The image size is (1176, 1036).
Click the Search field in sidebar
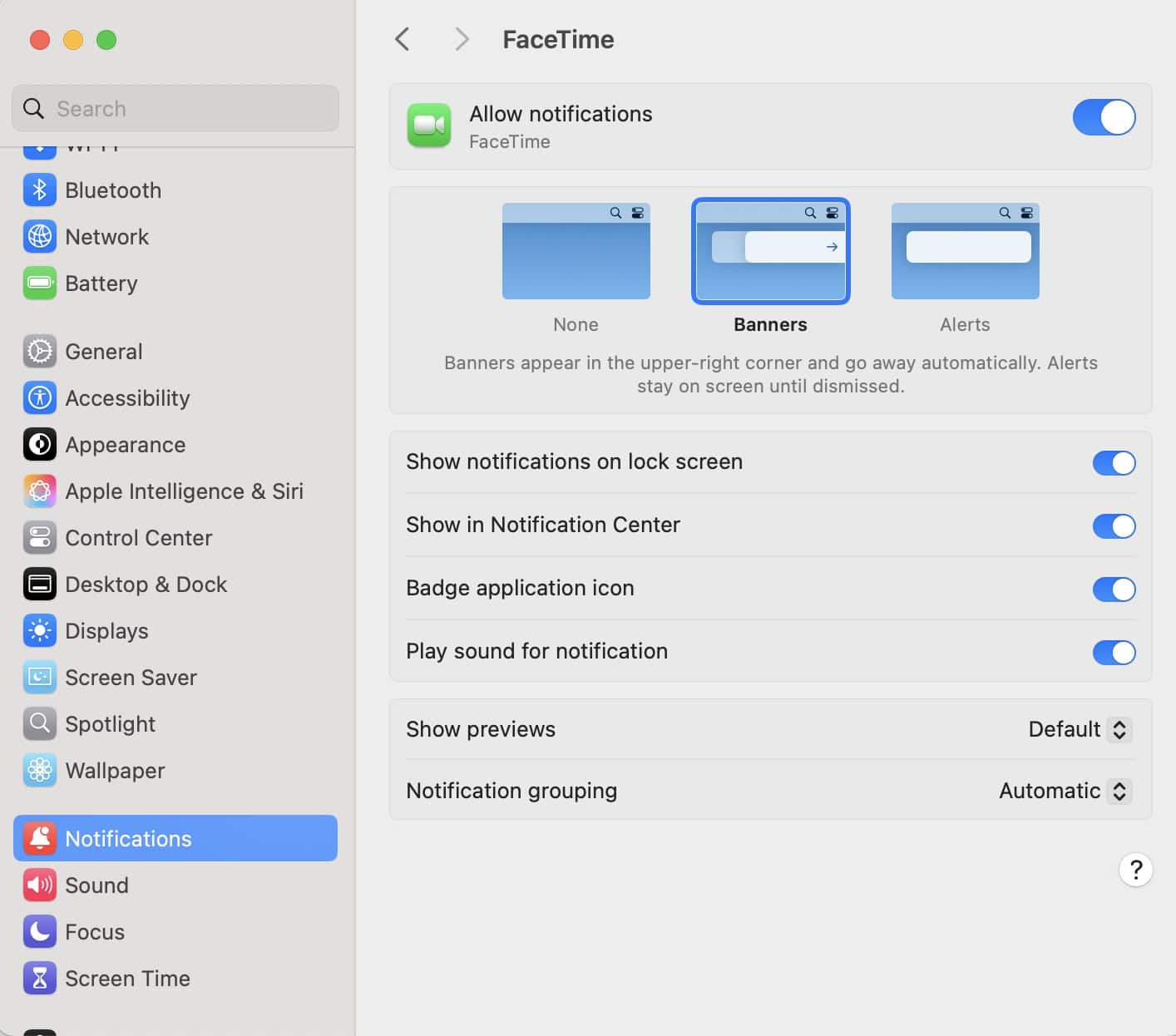[x=175, y=109]
